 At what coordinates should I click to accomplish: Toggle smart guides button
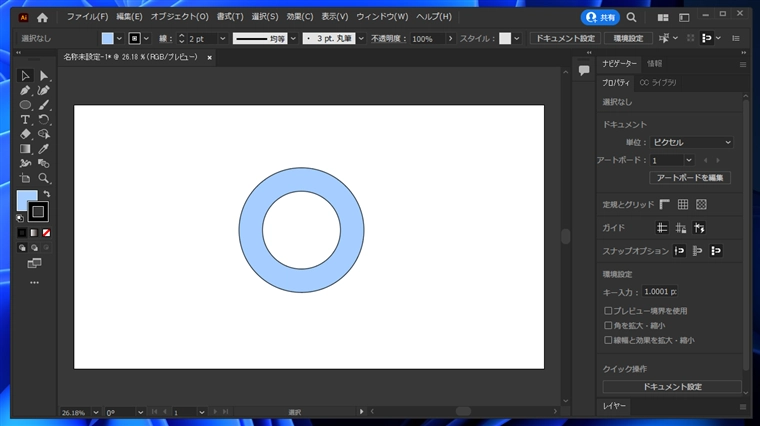[699, 228]
